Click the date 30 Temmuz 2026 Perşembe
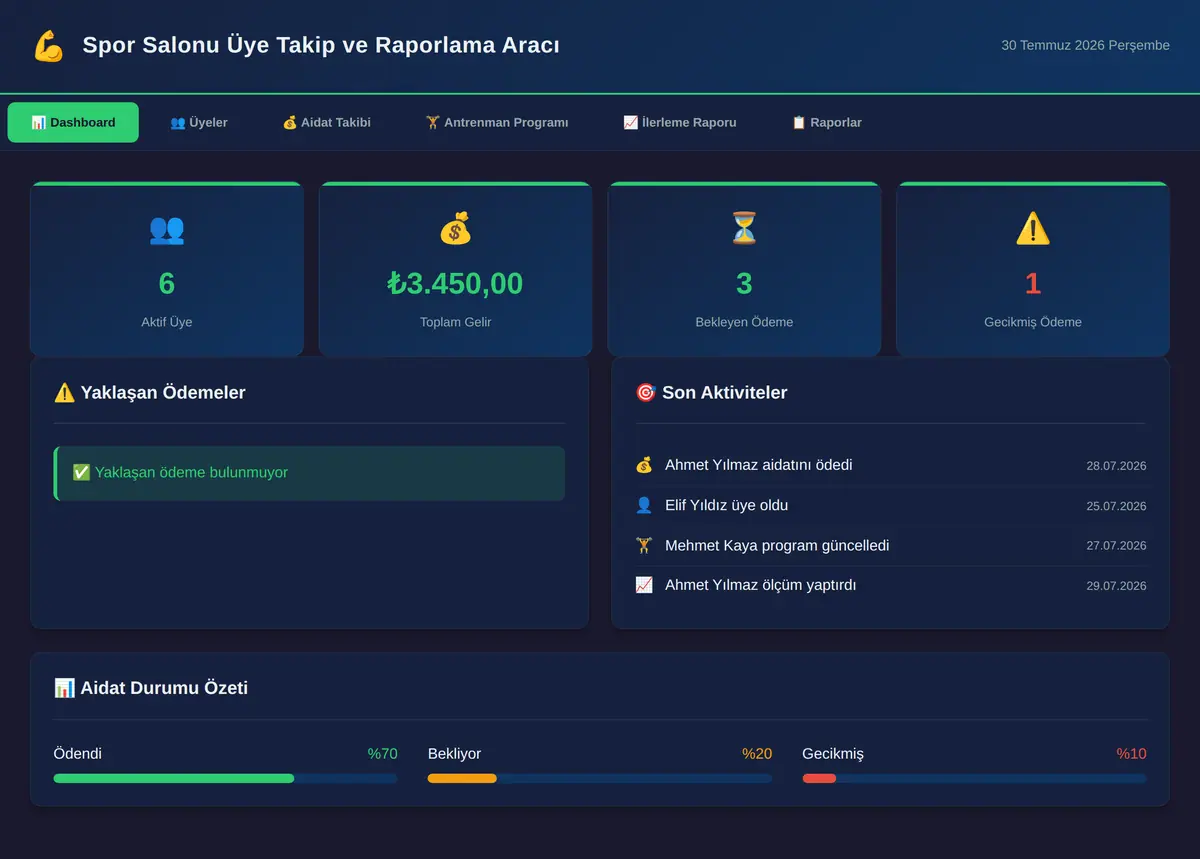This screenshot has height=859, width=1200. point(1085,45)
